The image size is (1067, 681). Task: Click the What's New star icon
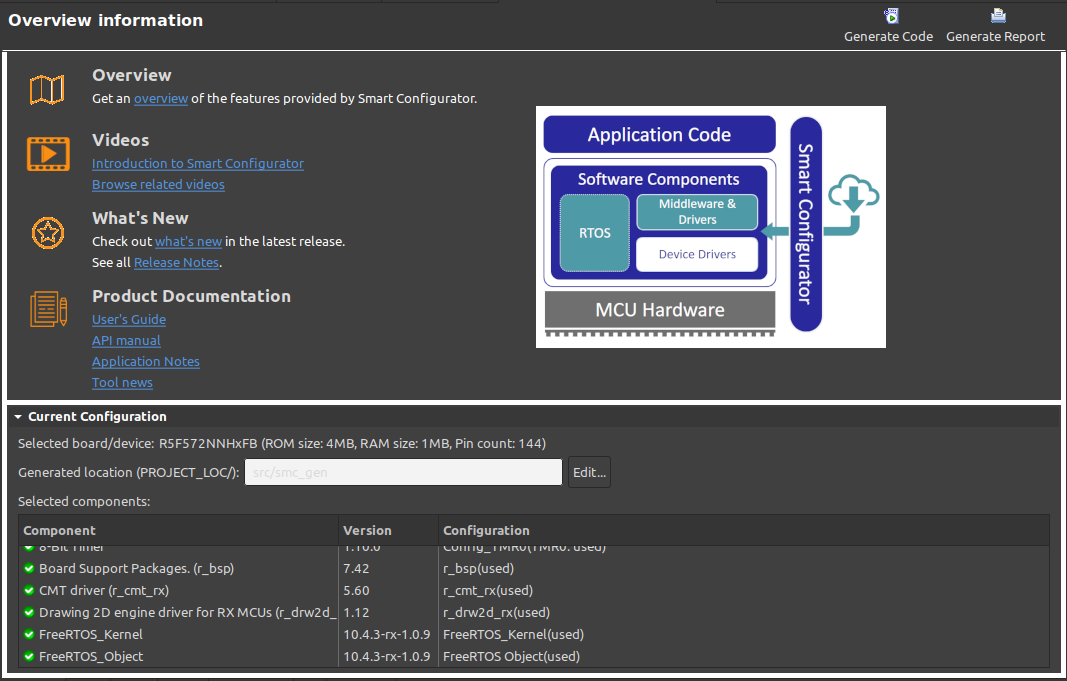click(x=47, y=232)
